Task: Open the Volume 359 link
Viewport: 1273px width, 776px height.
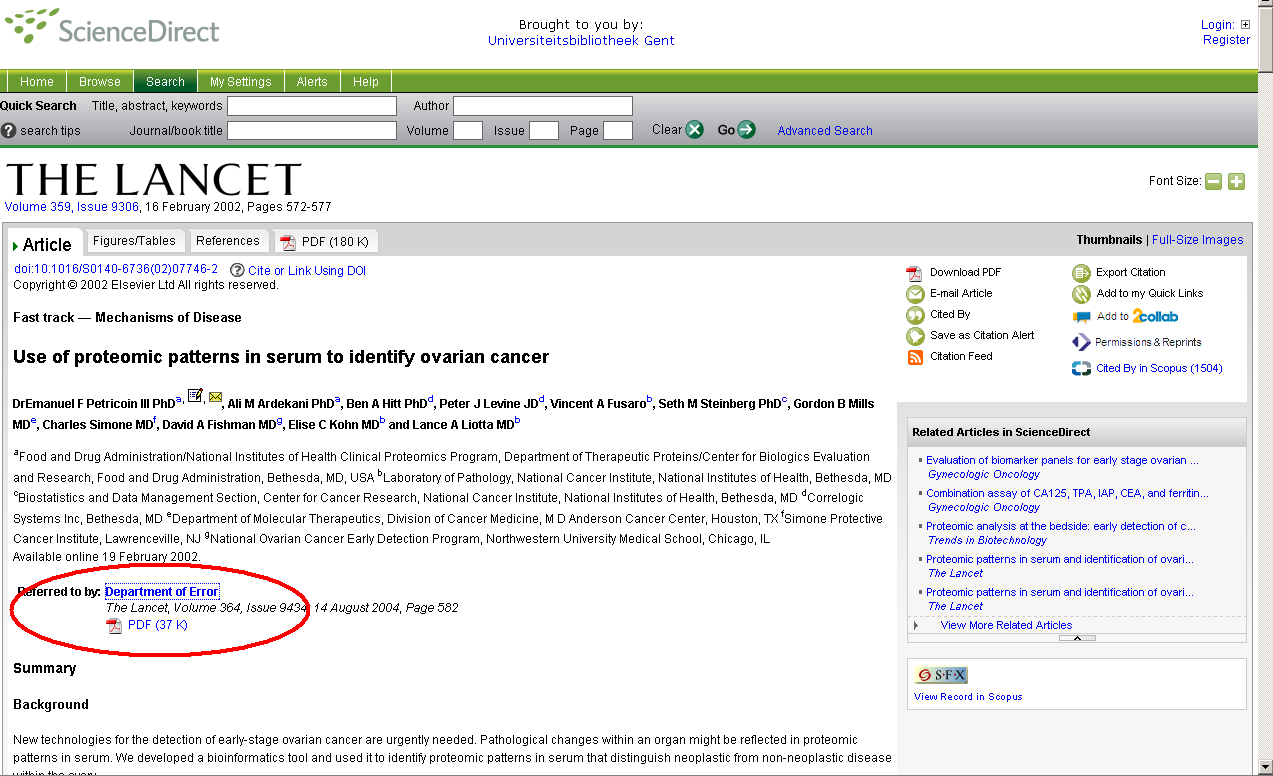Action: click(38, 207)
